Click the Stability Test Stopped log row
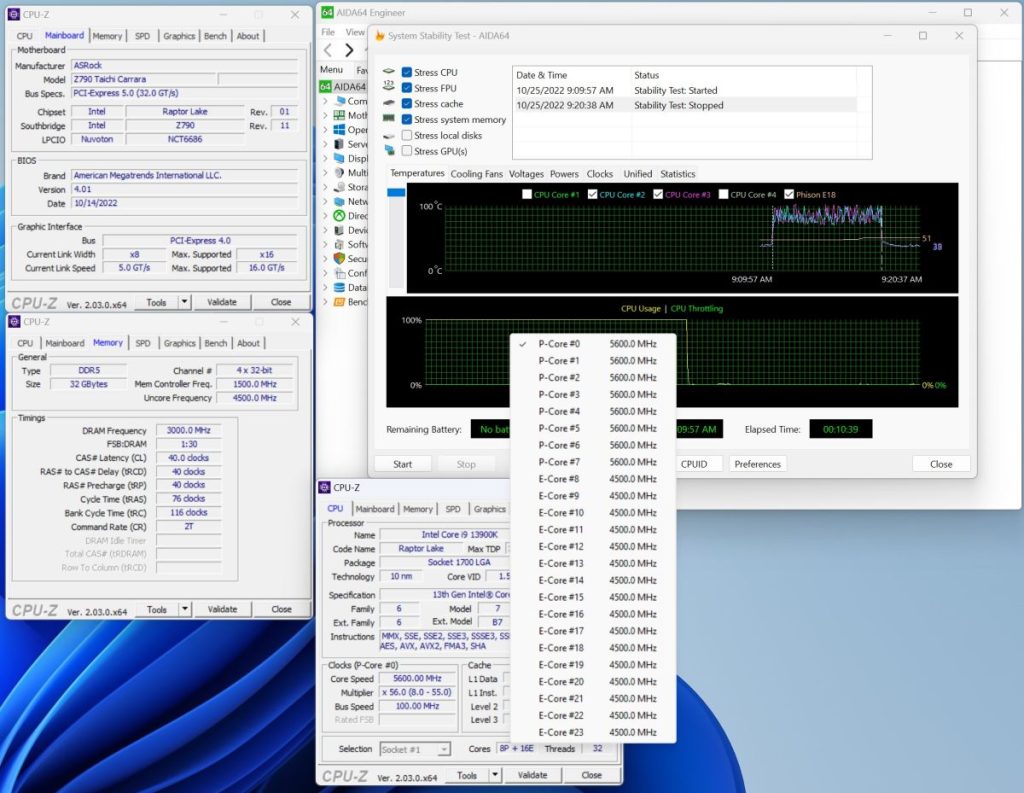 (684, 105)
